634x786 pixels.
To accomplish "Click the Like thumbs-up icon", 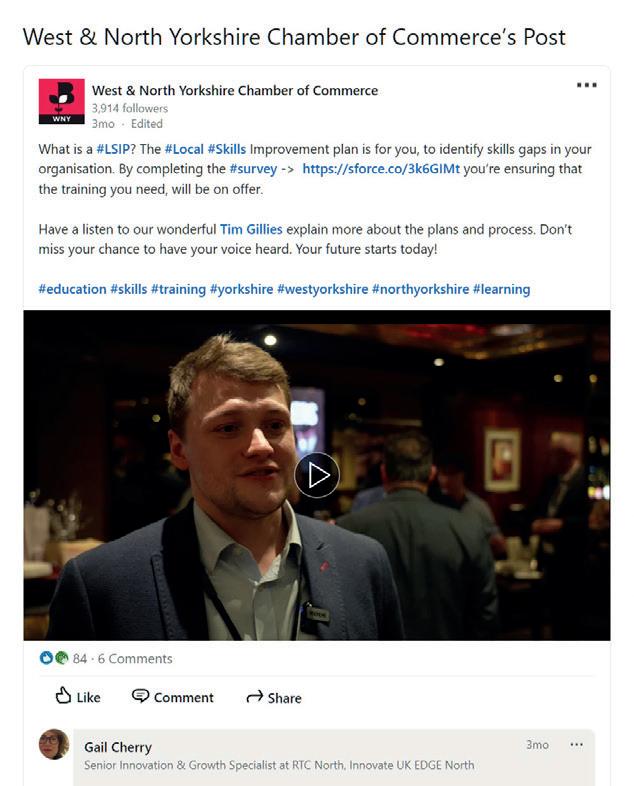I will [x=63, y=695].
